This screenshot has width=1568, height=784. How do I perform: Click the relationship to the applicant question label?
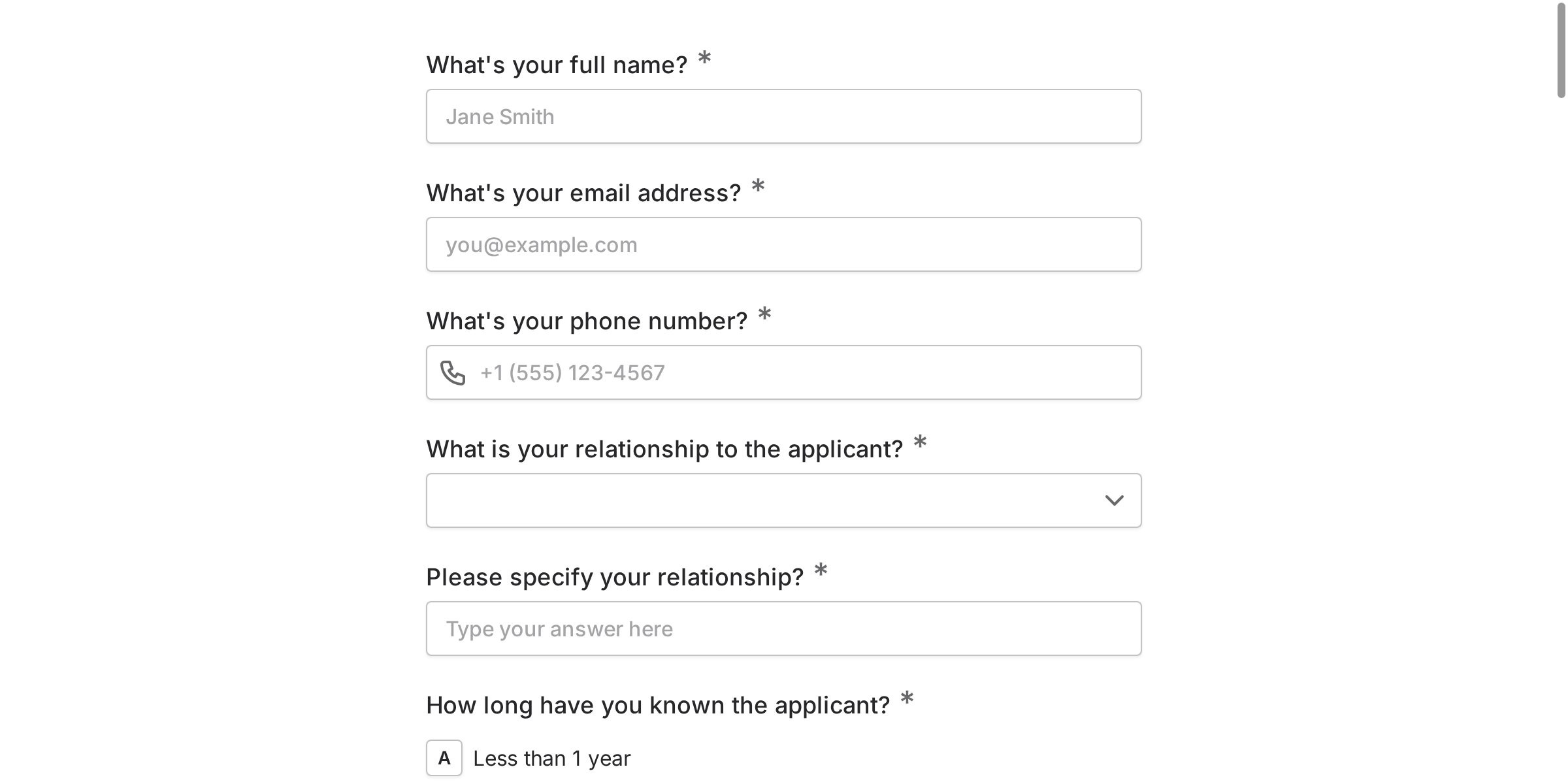click(664, 449)
